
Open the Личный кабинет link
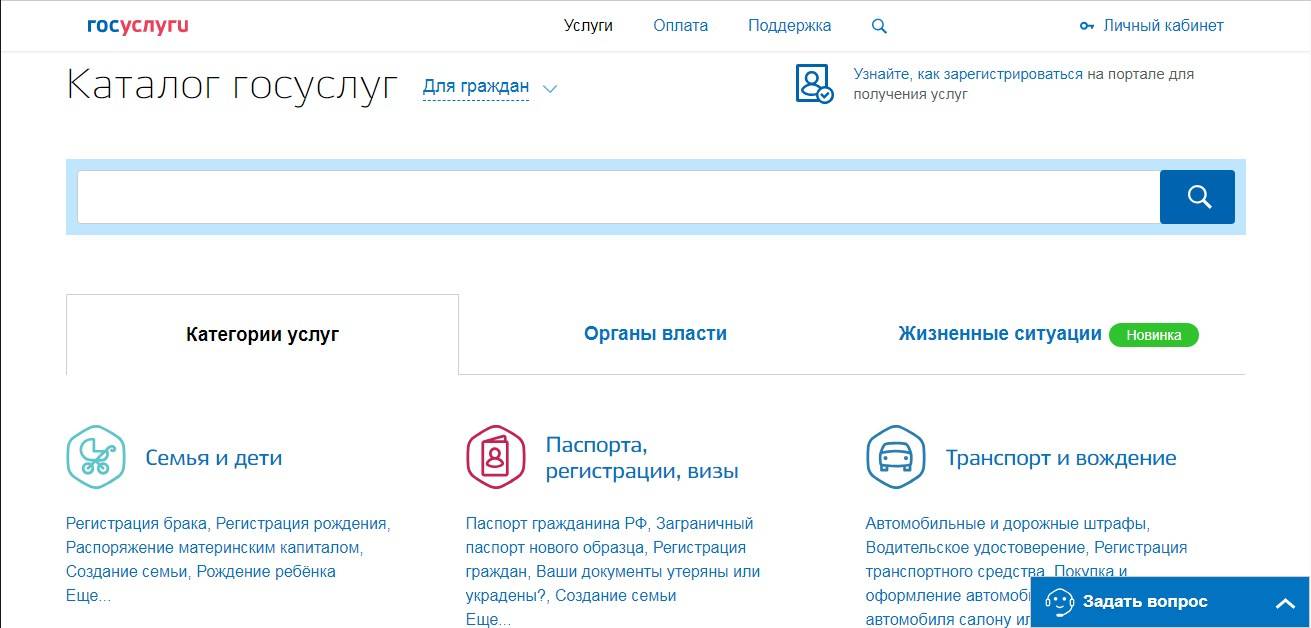[1163, 26]
